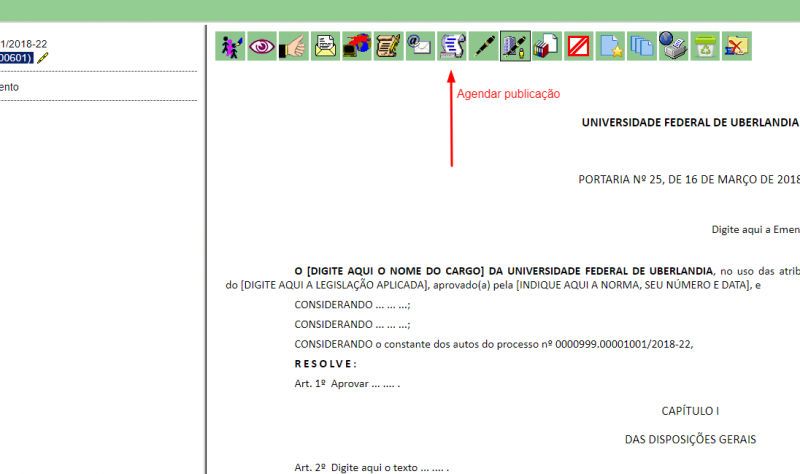Click the computer with globe icon
The height and width of the screenshot is (474, 800).
coord(356,45)
